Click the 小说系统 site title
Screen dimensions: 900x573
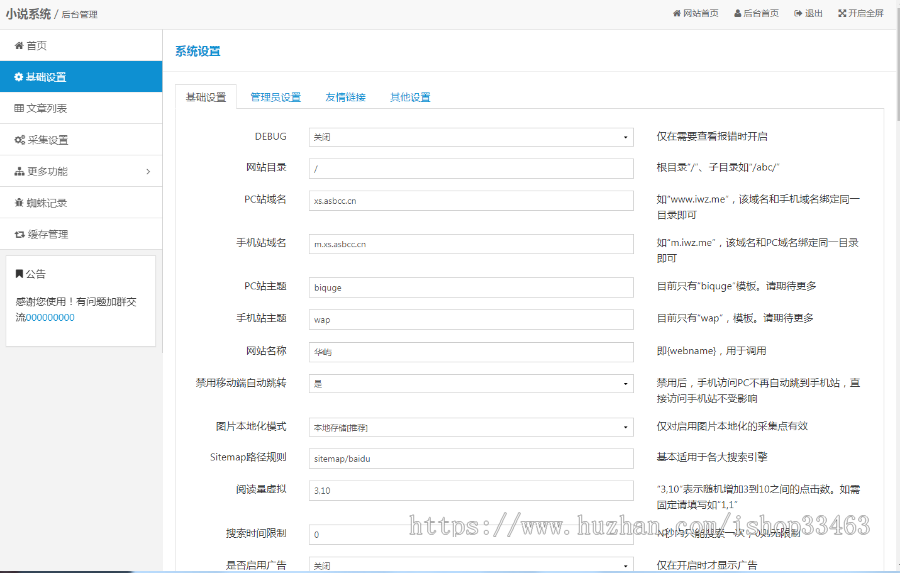[28, 14]
